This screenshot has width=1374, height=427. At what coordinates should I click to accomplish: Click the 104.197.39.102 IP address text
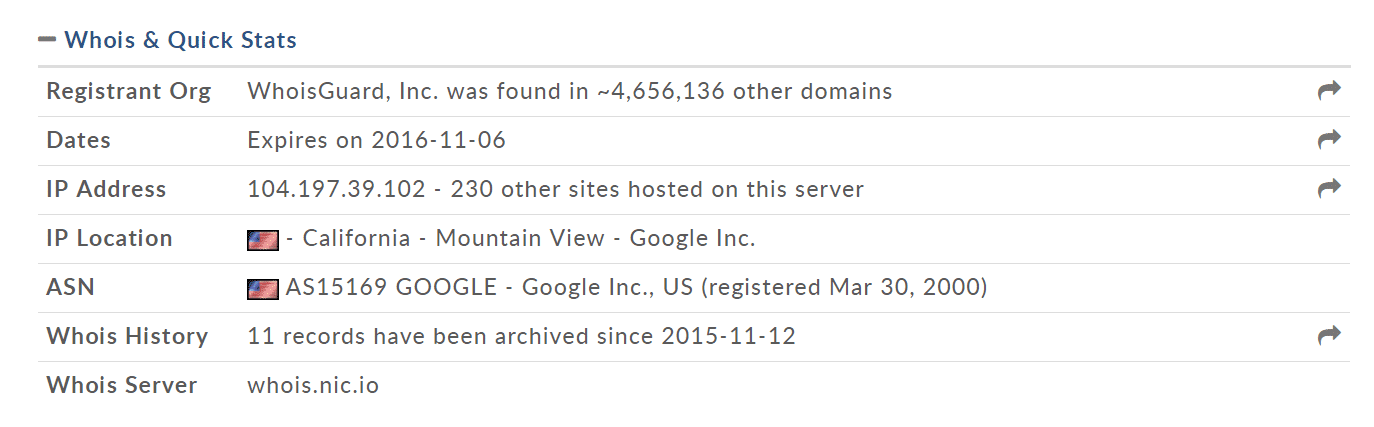[336, 190]
